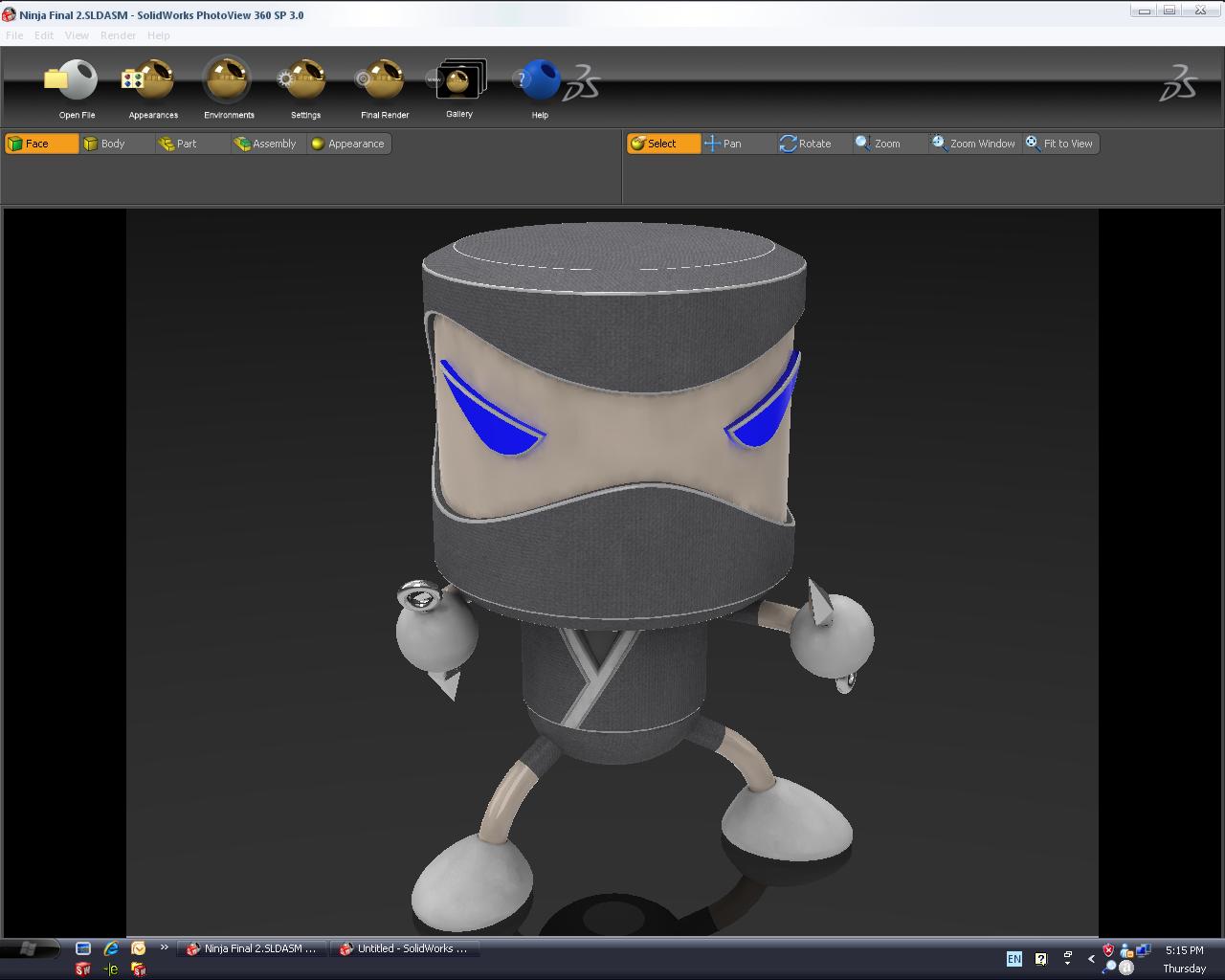This screenshot has height=980, width=1225.
Task: Launch Internet Explorer from quick launch
Action: click(x=111, y=948)
